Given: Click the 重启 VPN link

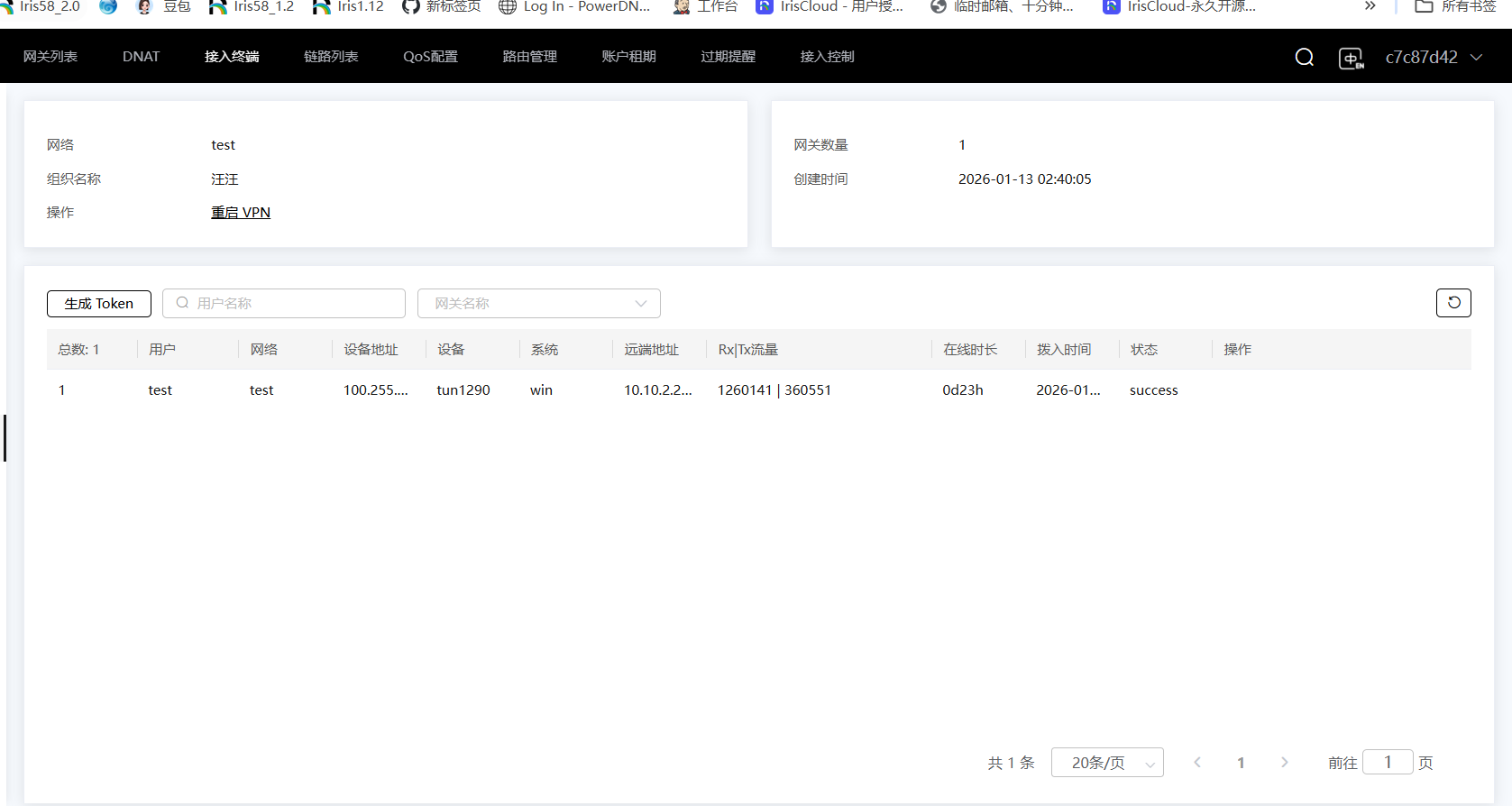Looking at the screenshot, I should [x=241, y=213].
